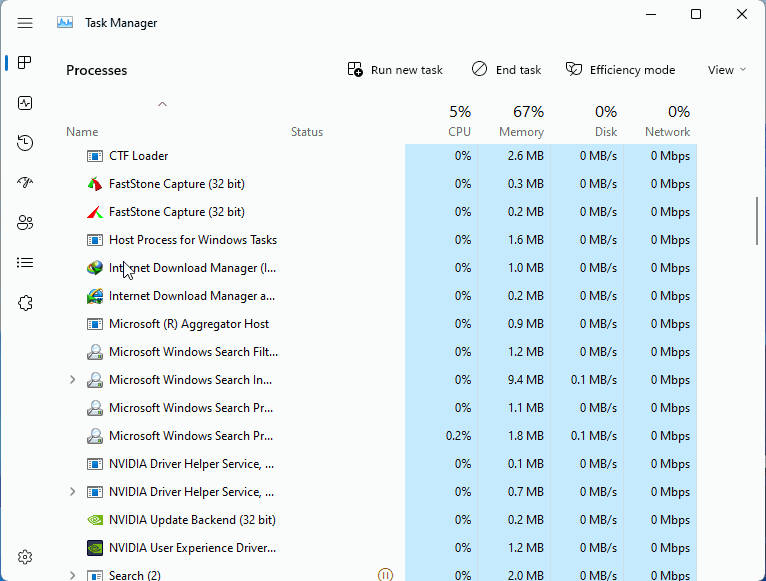The height and width of the screenshot is (581, 766).
Task: Expand the Search (2) process group
Action: coord(72,575)
